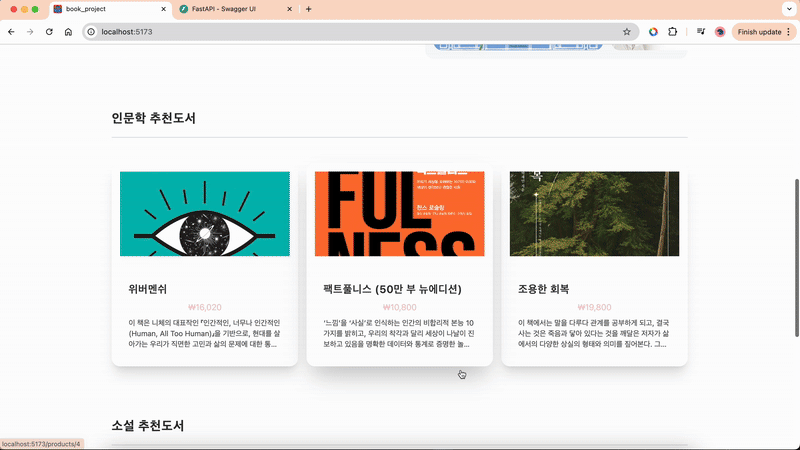Switch to FastAPI - Swagger UI tab
800x450 pixels.
(x=236, y=9)
